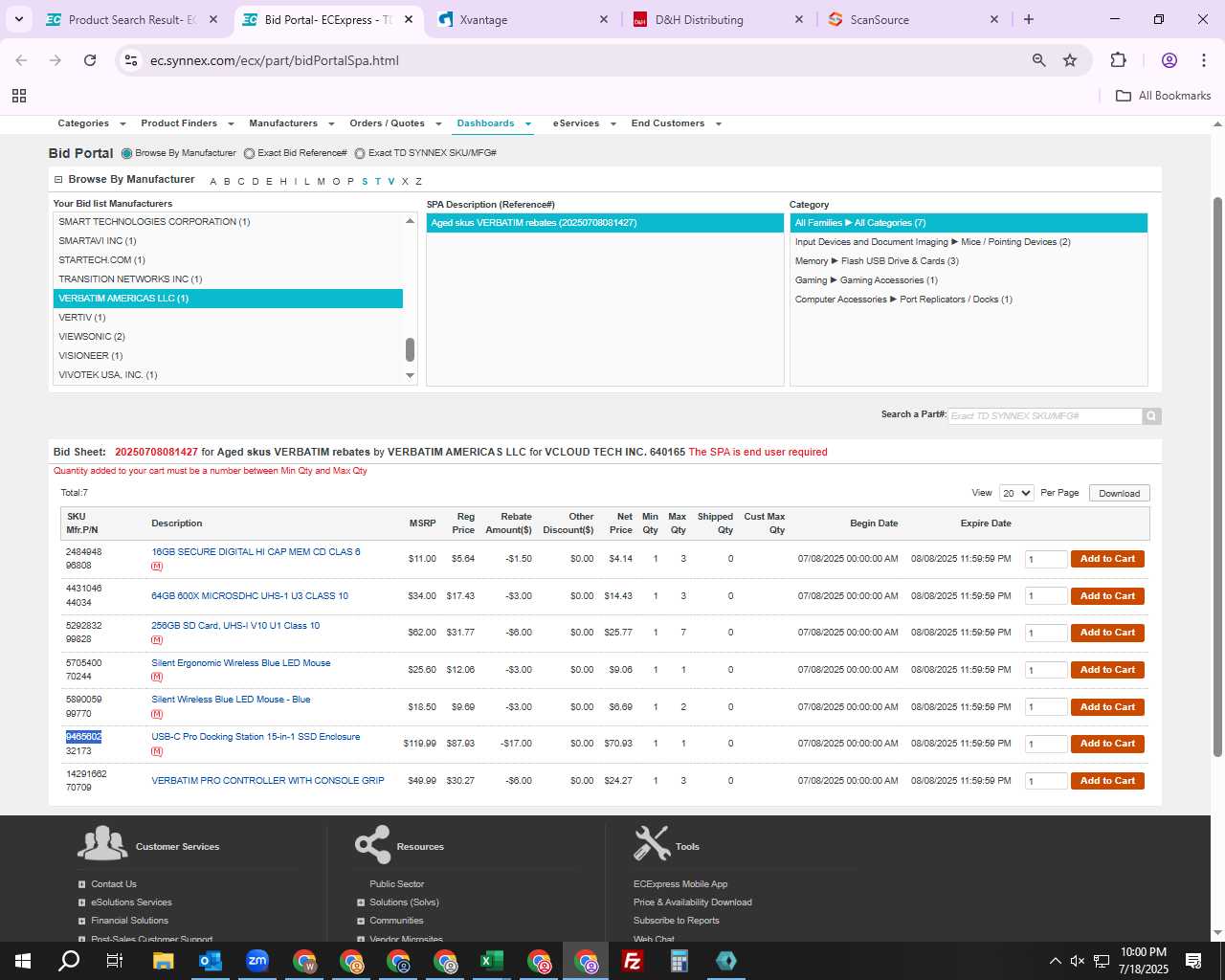Click the red M icon under 256GB SD Card
1225x980 pixels.
click(x=157, y=640)
